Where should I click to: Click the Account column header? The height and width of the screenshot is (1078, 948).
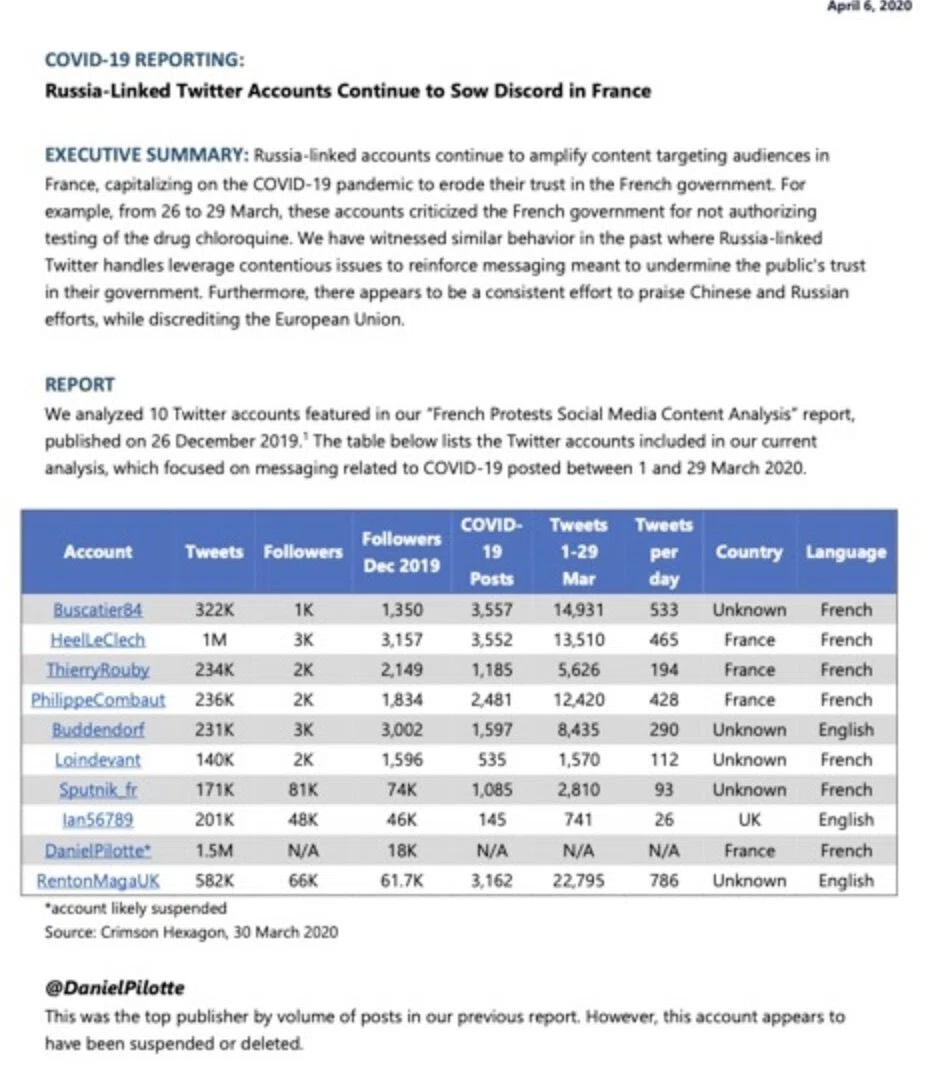coord(98,552)
